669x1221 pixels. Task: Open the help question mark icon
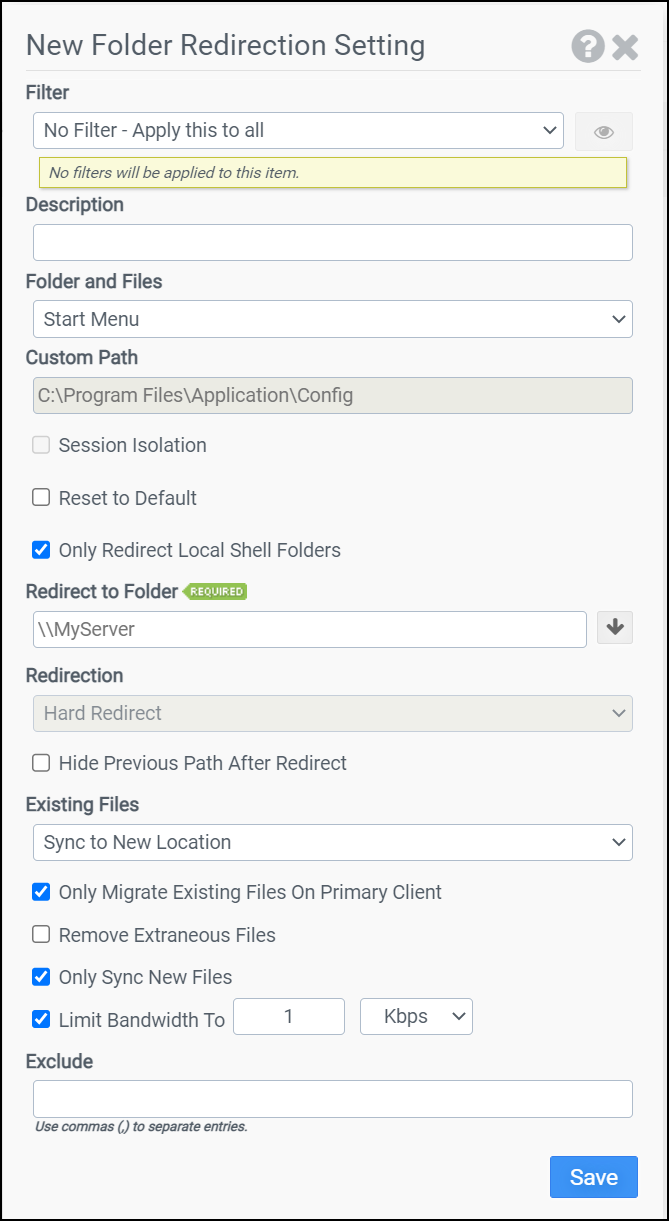588,46
